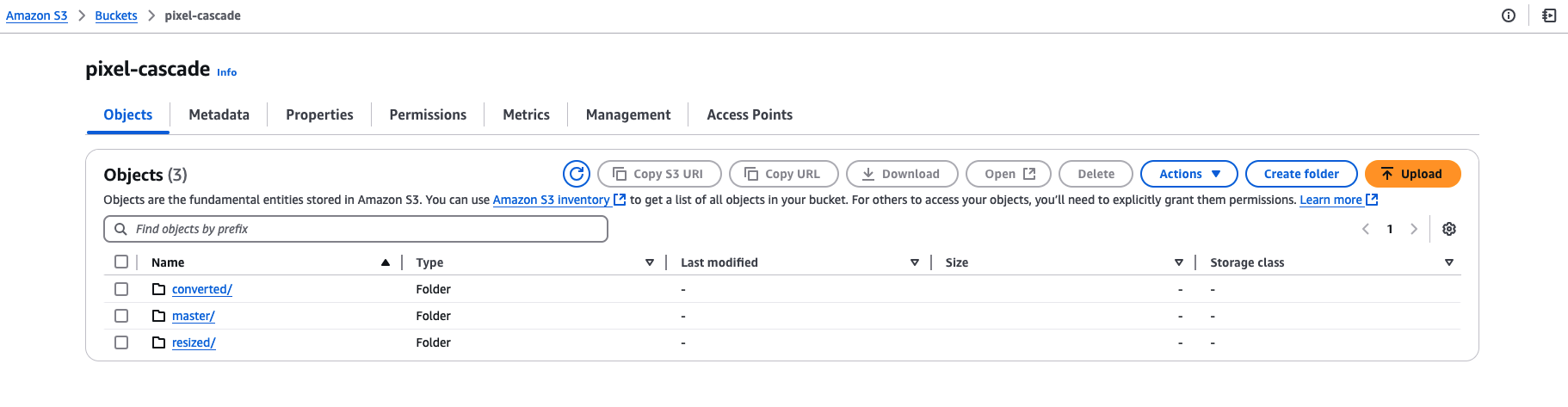Open the Learn more link
The width and height of the screenshot is (1568, 407).
[1330, 200]
